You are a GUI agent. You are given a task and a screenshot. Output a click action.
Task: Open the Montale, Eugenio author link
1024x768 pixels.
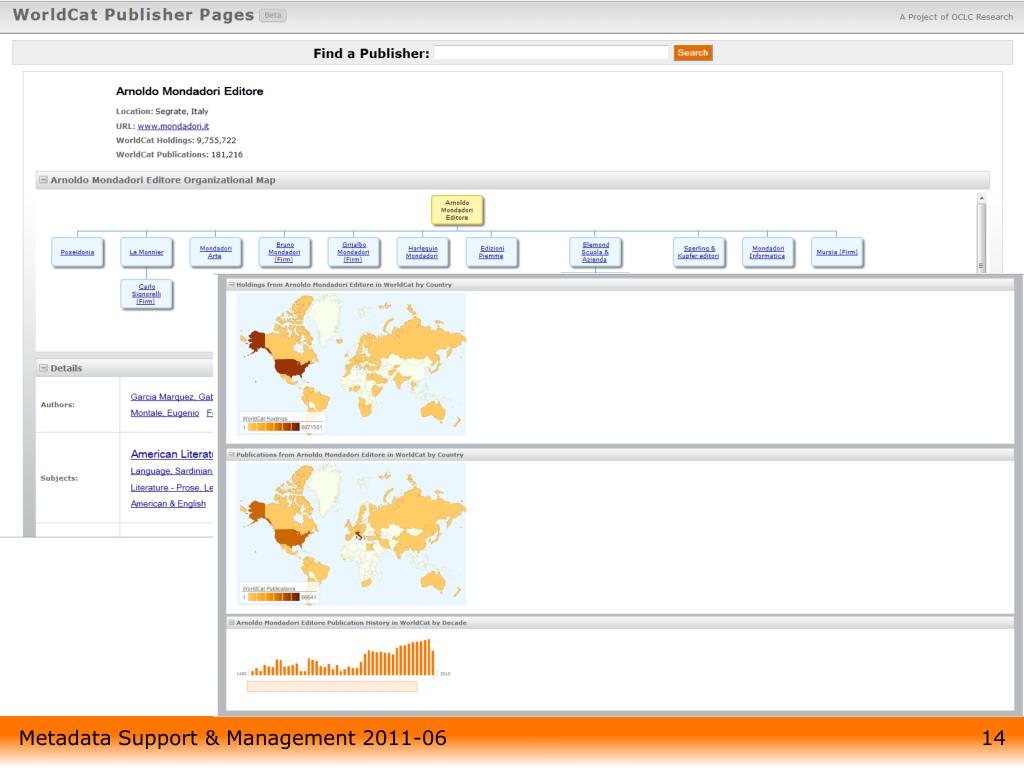click(x=165, y=413)
